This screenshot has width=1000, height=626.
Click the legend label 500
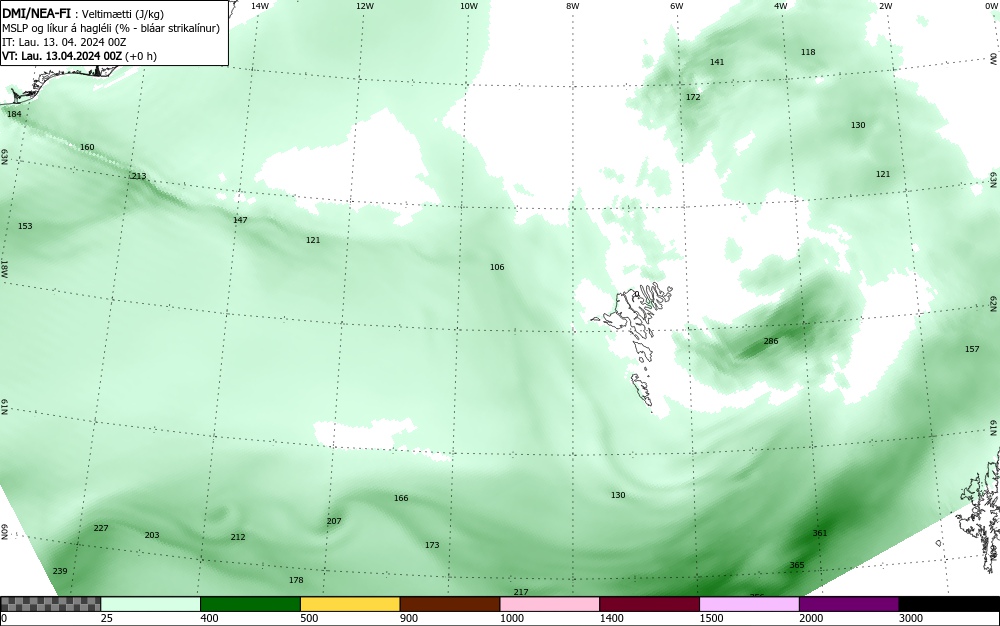click(x=309, y=618)
